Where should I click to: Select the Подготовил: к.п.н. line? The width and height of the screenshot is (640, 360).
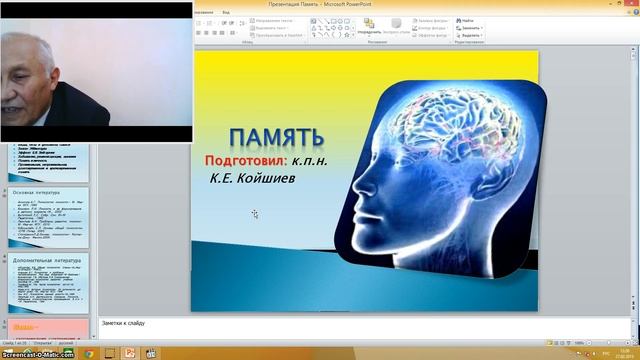point(266,160)
